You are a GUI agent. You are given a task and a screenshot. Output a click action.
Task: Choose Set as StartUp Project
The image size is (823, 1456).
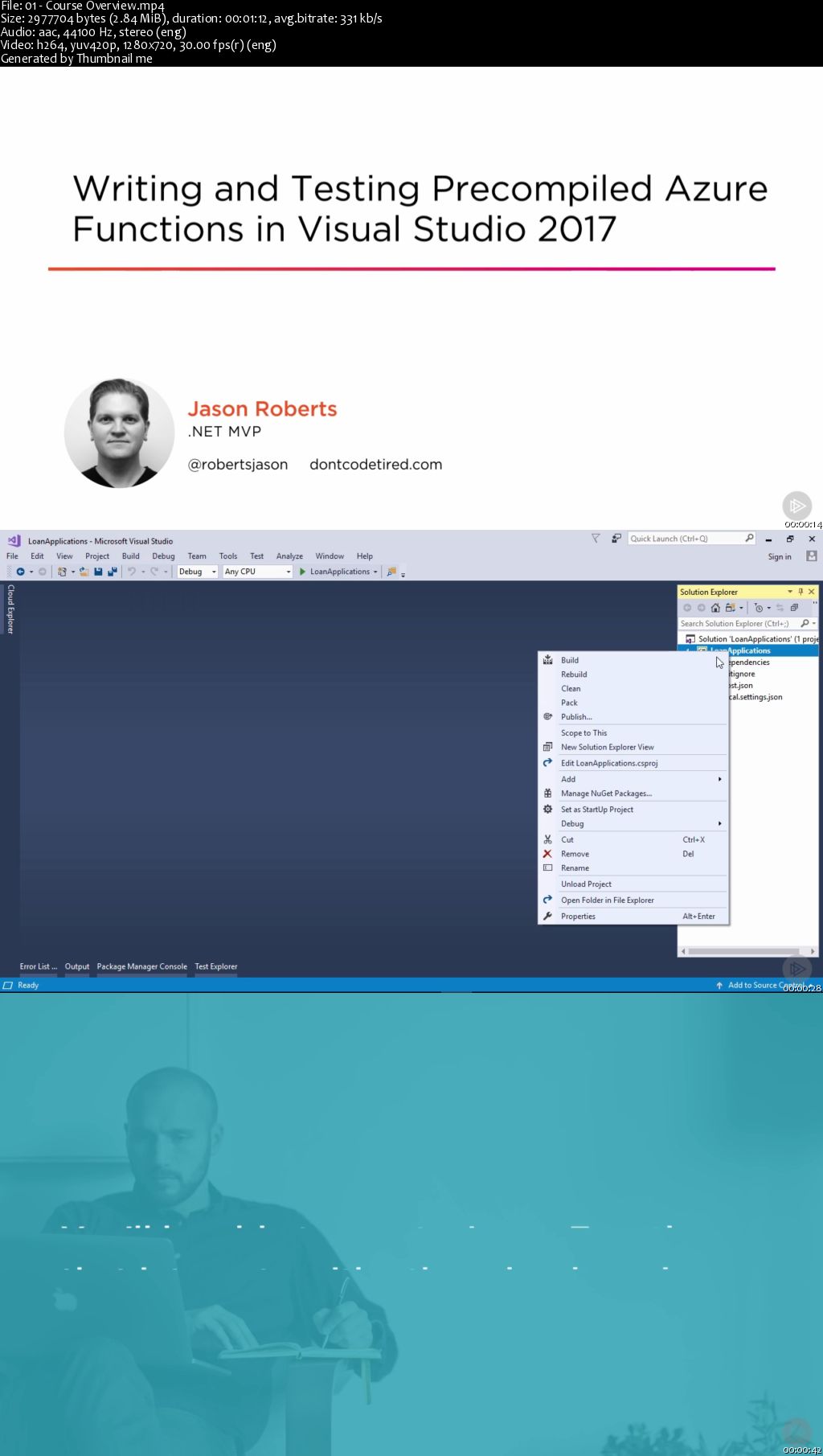pyautogui.click(x=634, y=810)
